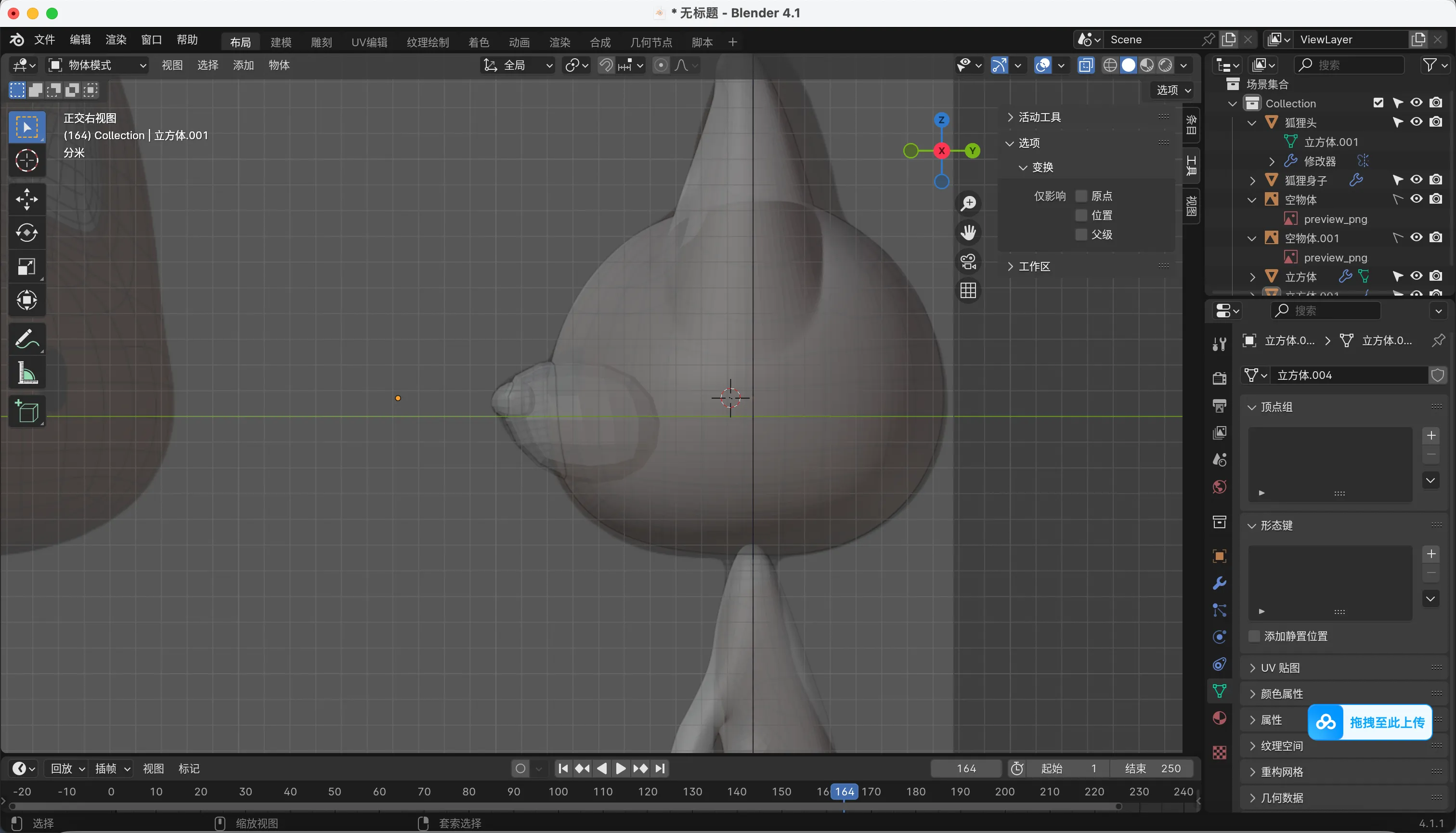Screen dimensions: 1456x833
Task: Open the 物体模式 mode dropdown
Action: [x=97, y=65]
